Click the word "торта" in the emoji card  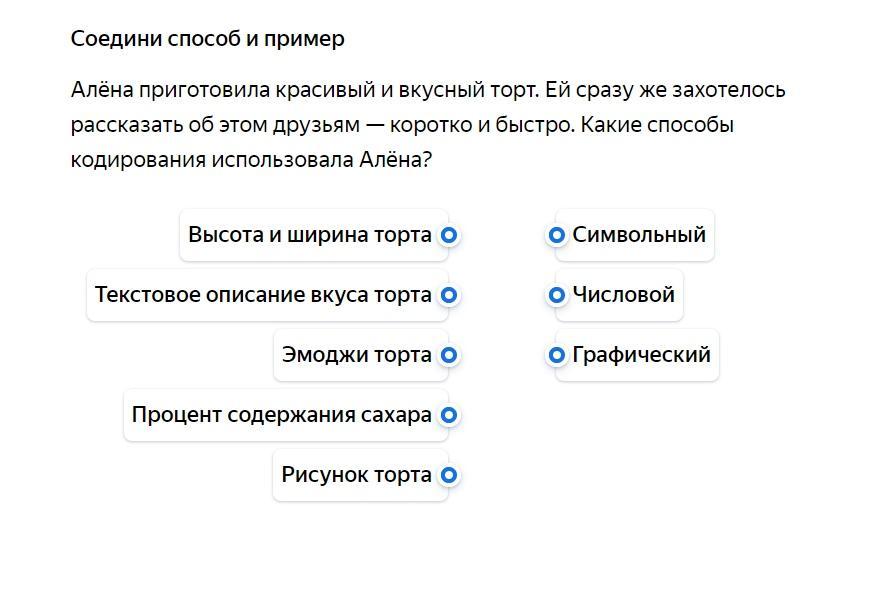[403, 355]
